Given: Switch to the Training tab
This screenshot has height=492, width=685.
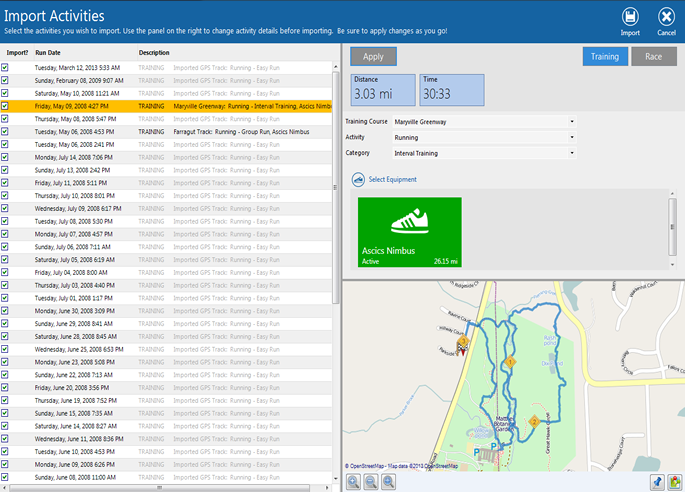Looking at the screenshot, I should click(x=605, y=57).
